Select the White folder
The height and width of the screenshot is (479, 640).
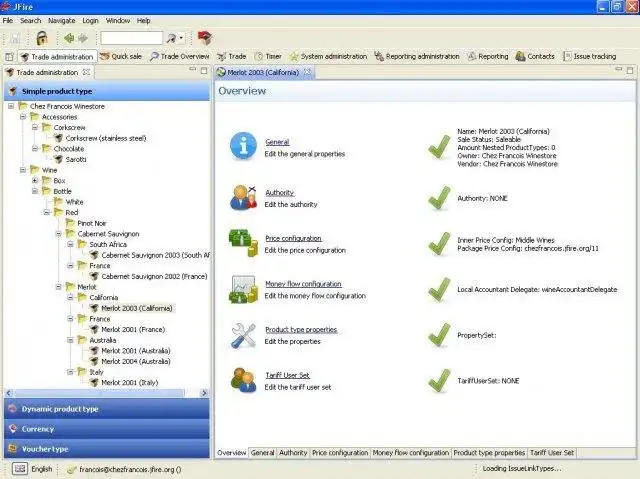pos(74,202)
